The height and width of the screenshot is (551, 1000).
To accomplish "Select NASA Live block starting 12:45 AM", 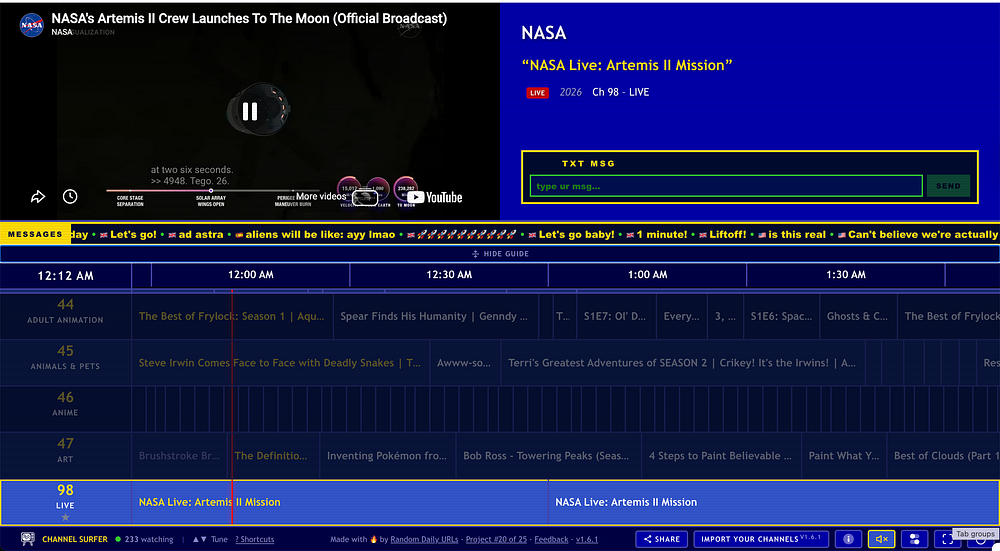I will click(774, 503).
